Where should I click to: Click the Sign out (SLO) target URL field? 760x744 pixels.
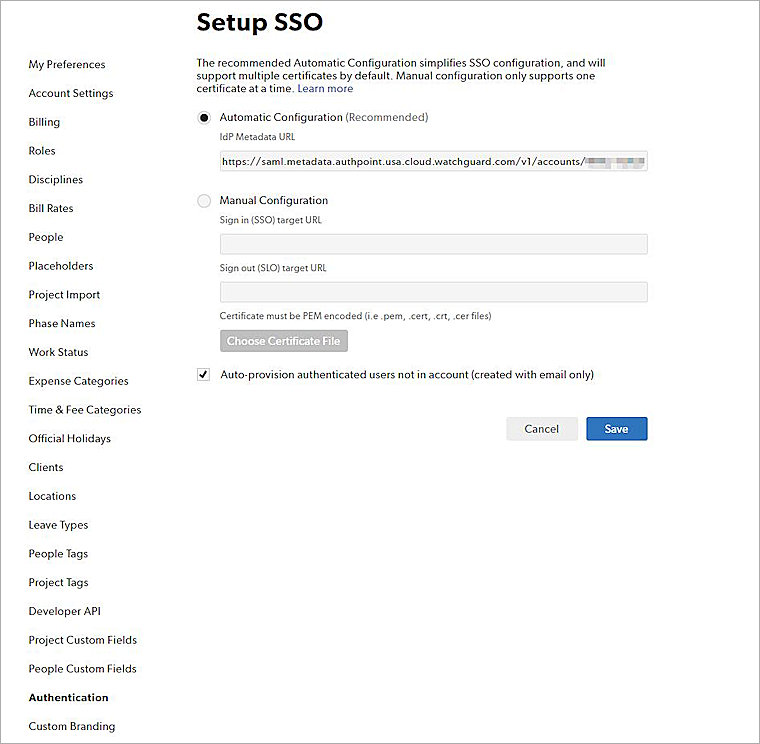[x=433, y=292]
